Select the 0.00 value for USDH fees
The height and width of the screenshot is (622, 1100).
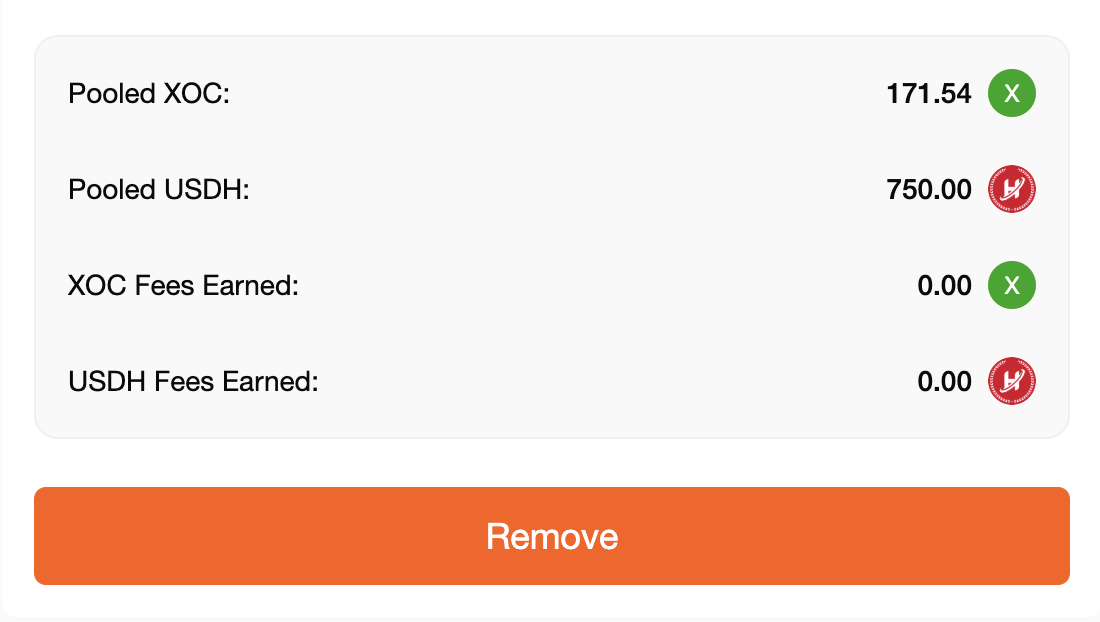(944, 381)
